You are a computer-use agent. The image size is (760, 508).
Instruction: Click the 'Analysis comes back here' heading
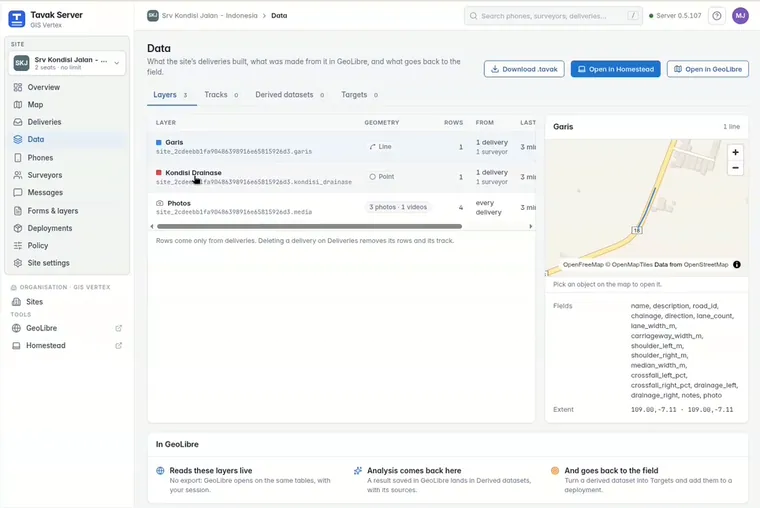[414, 471]
